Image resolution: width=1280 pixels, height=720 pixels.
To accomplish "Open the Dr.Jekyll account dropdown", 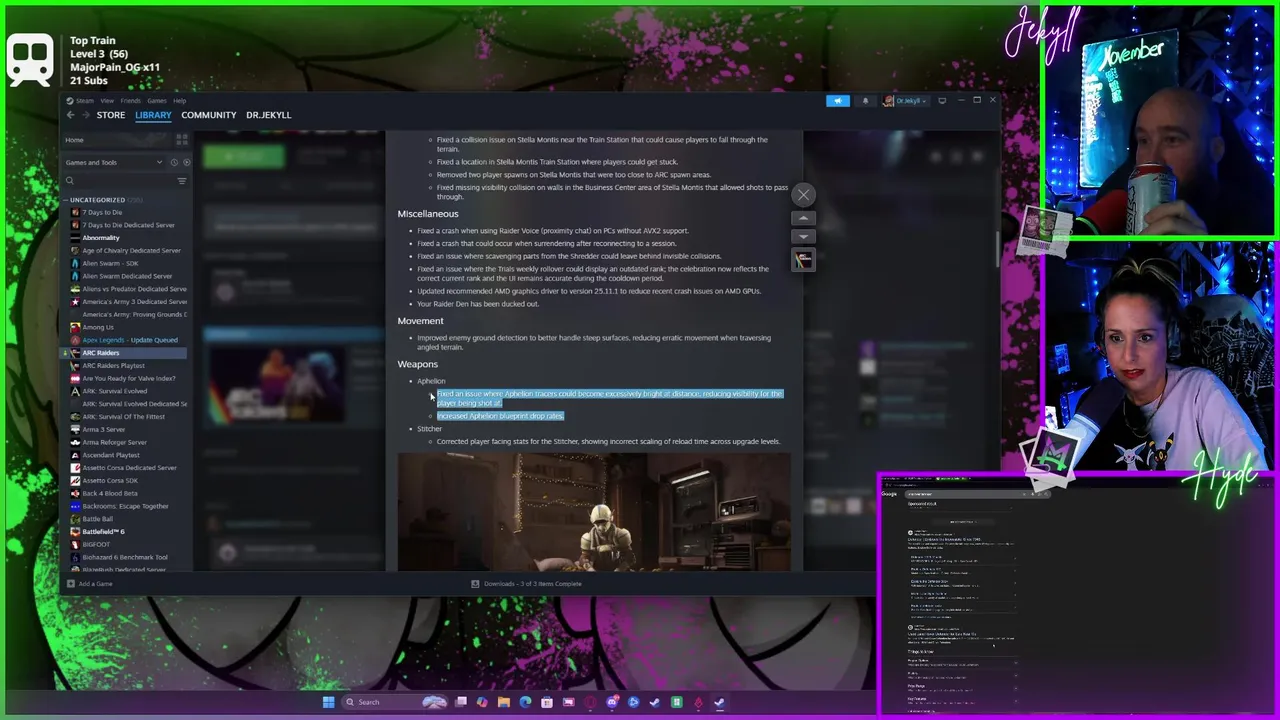I will pos(904,100).
